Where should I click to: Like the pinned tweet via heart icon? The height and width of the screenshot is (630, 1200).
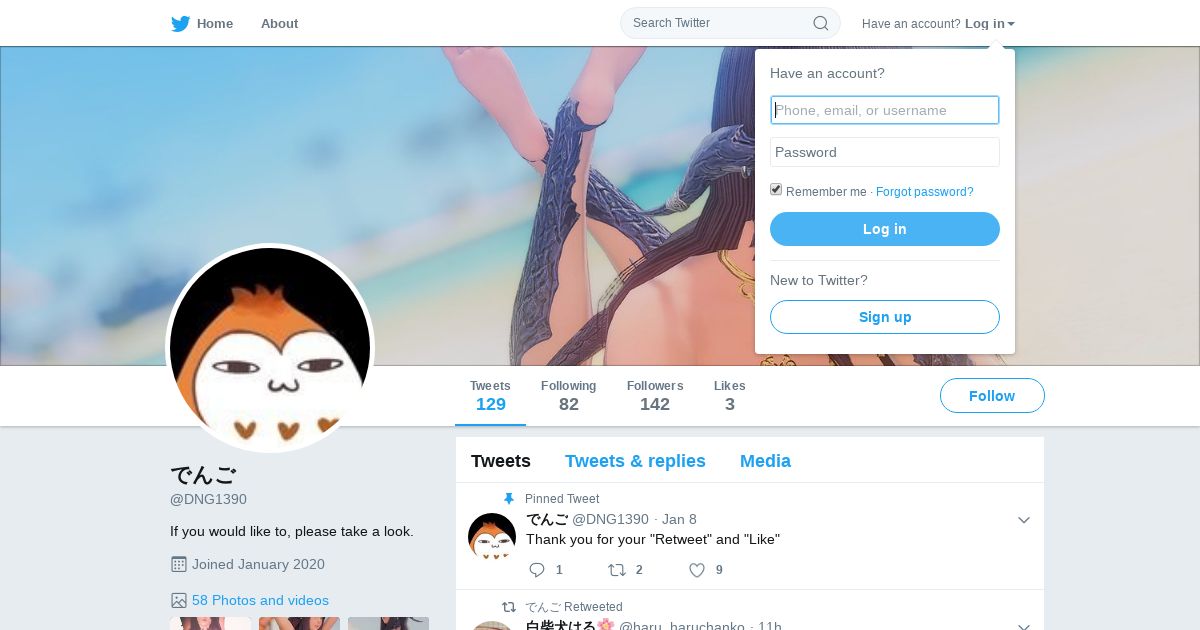697,570
